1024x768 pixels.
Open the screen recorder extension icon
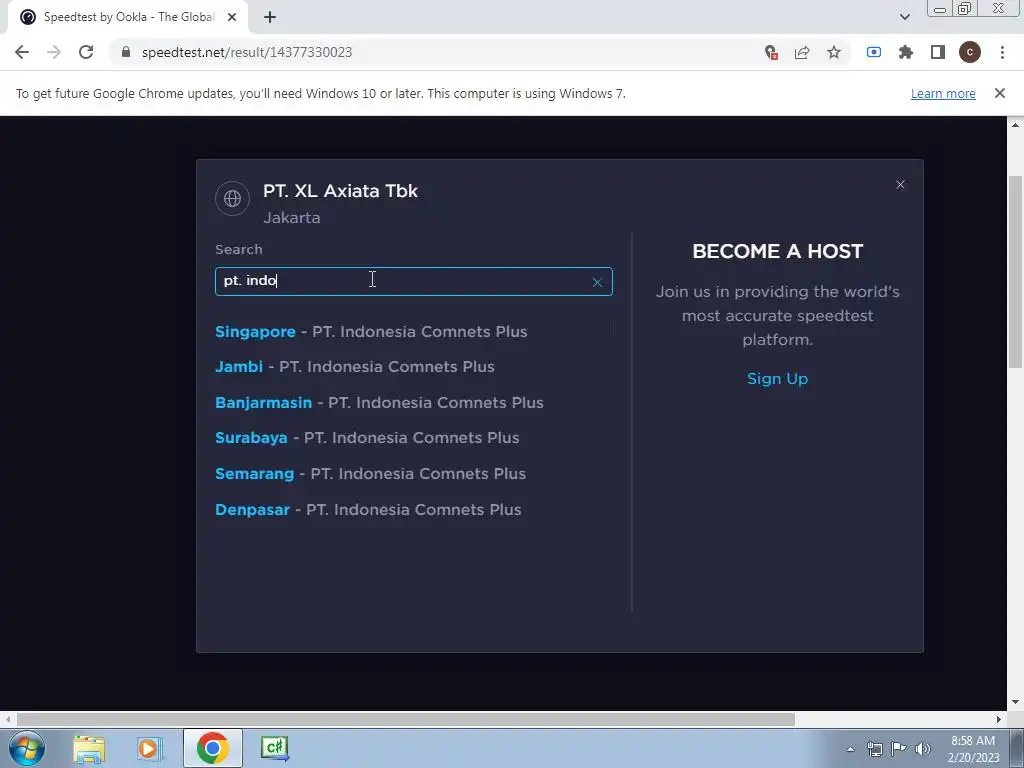click(x=874, y=52)
